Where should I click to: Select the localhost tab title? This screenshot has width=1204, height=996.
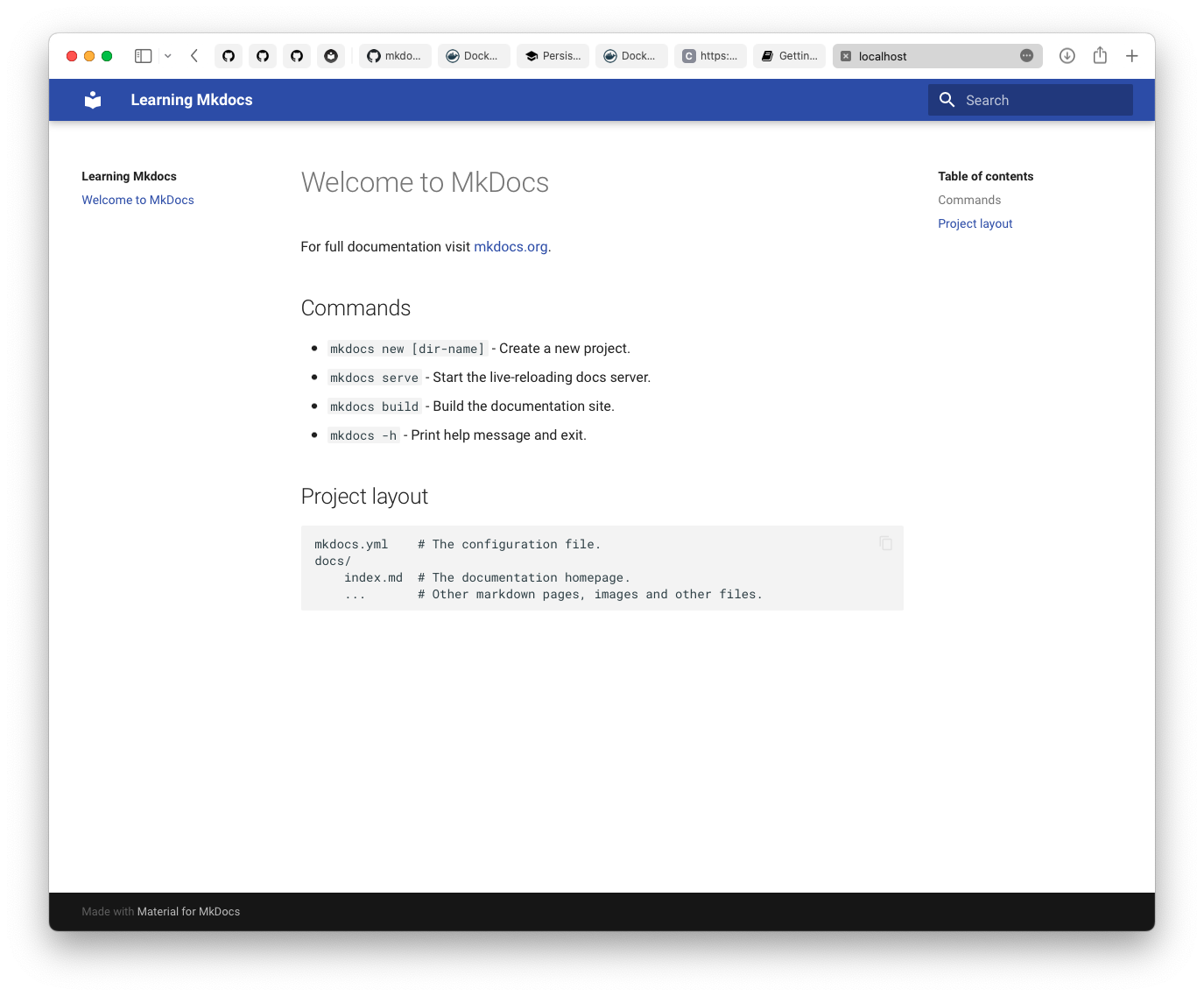(883, 56)
